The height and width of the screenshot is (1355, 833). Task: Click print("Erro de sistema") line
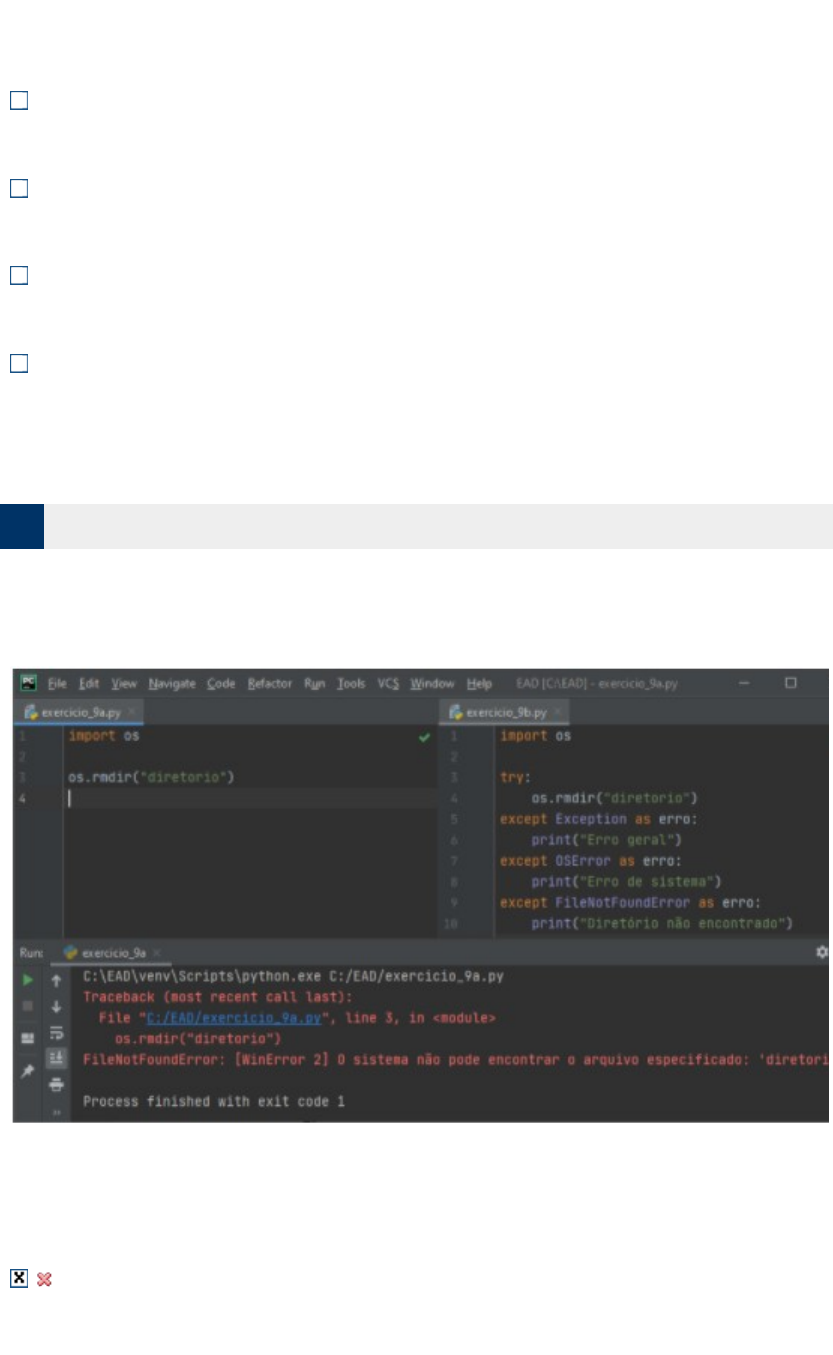(627, 881)
